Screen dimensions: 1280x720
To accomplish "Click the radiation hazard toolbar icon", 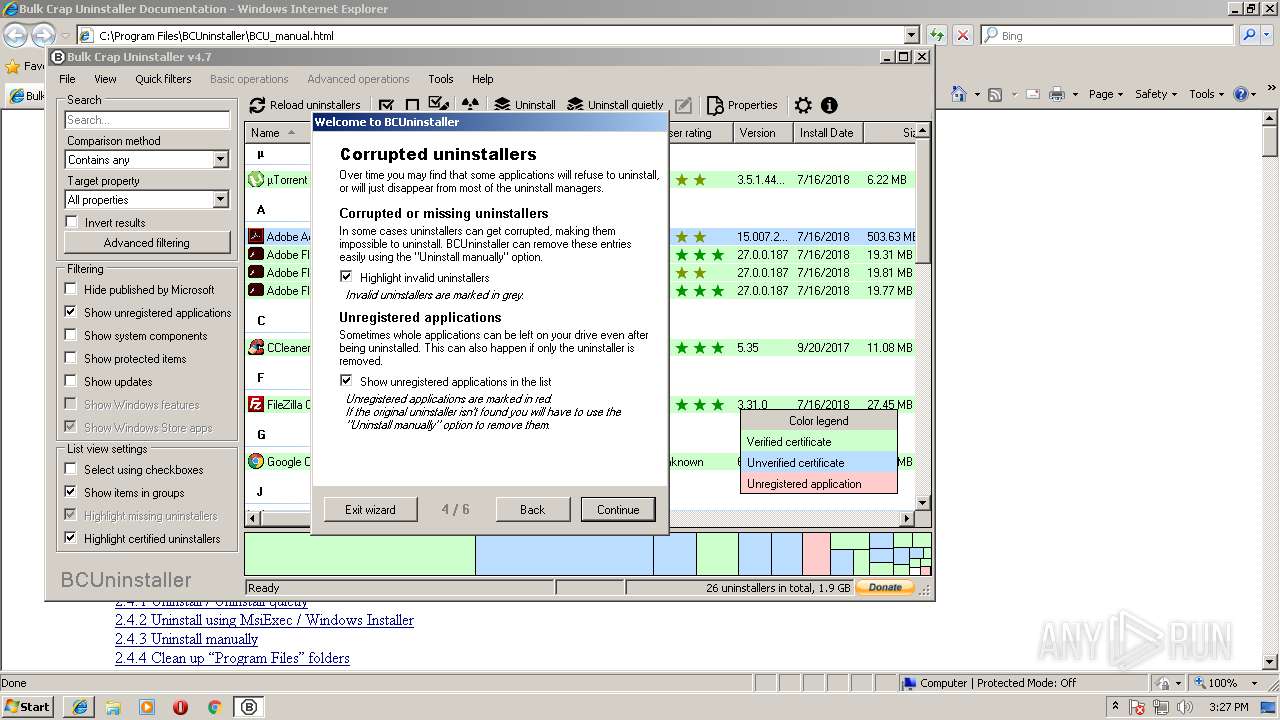I will (470, 105).
